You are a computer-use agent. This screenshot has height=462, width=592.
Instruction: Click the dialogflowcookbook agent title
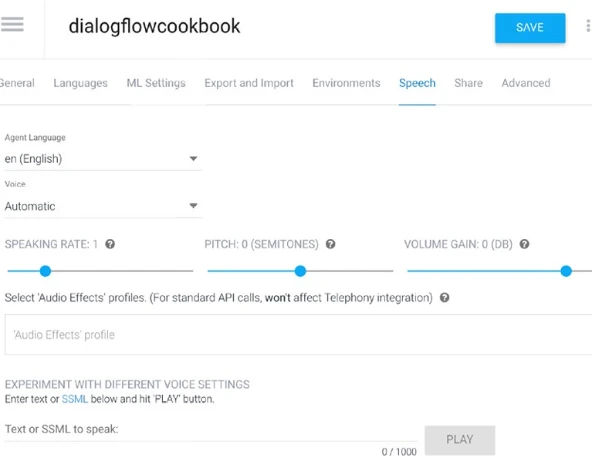[154, 26]
